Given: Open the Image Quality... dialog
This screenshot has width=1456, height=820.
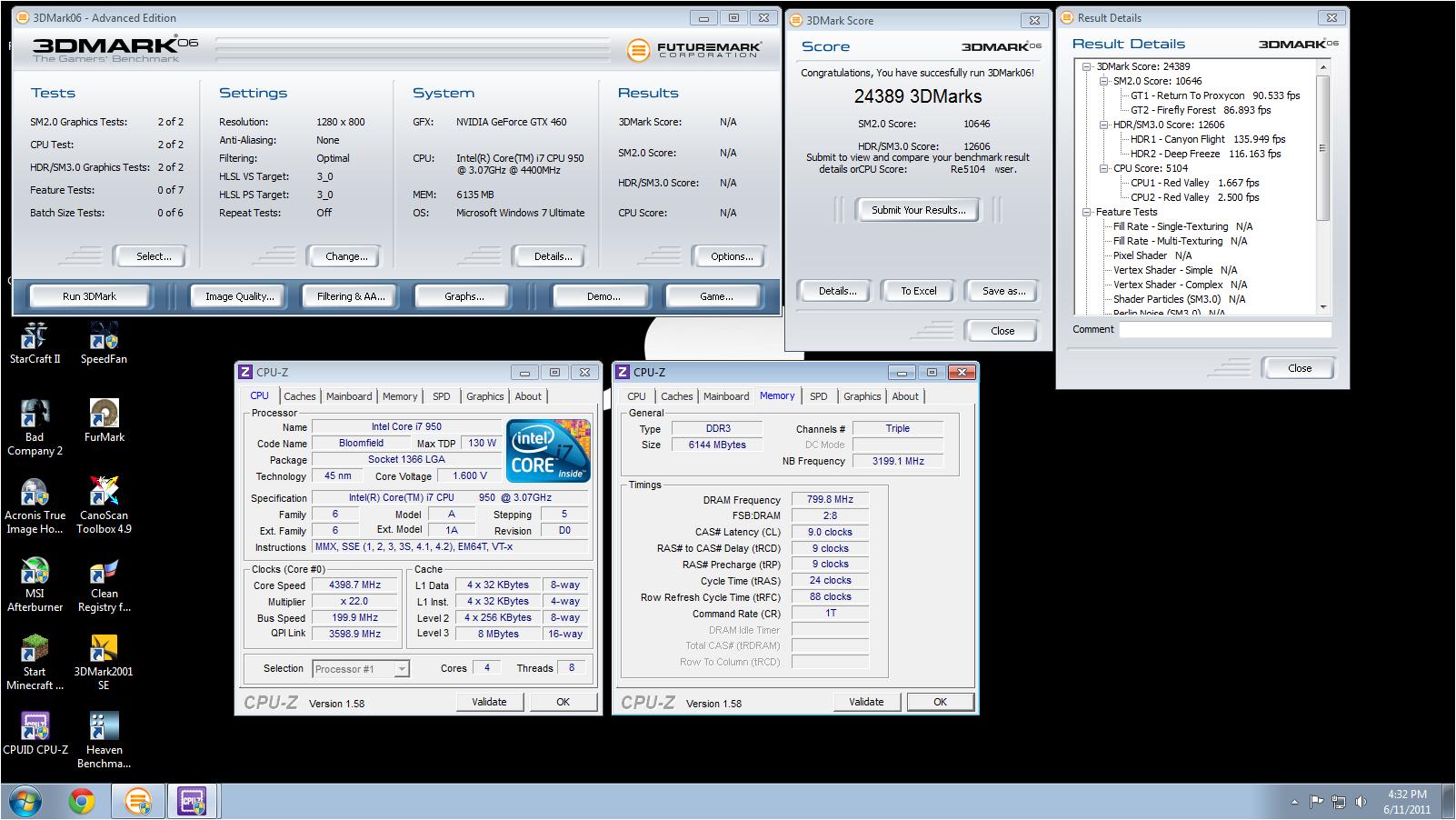Looking at the screenshot, I should click(239, 296).
